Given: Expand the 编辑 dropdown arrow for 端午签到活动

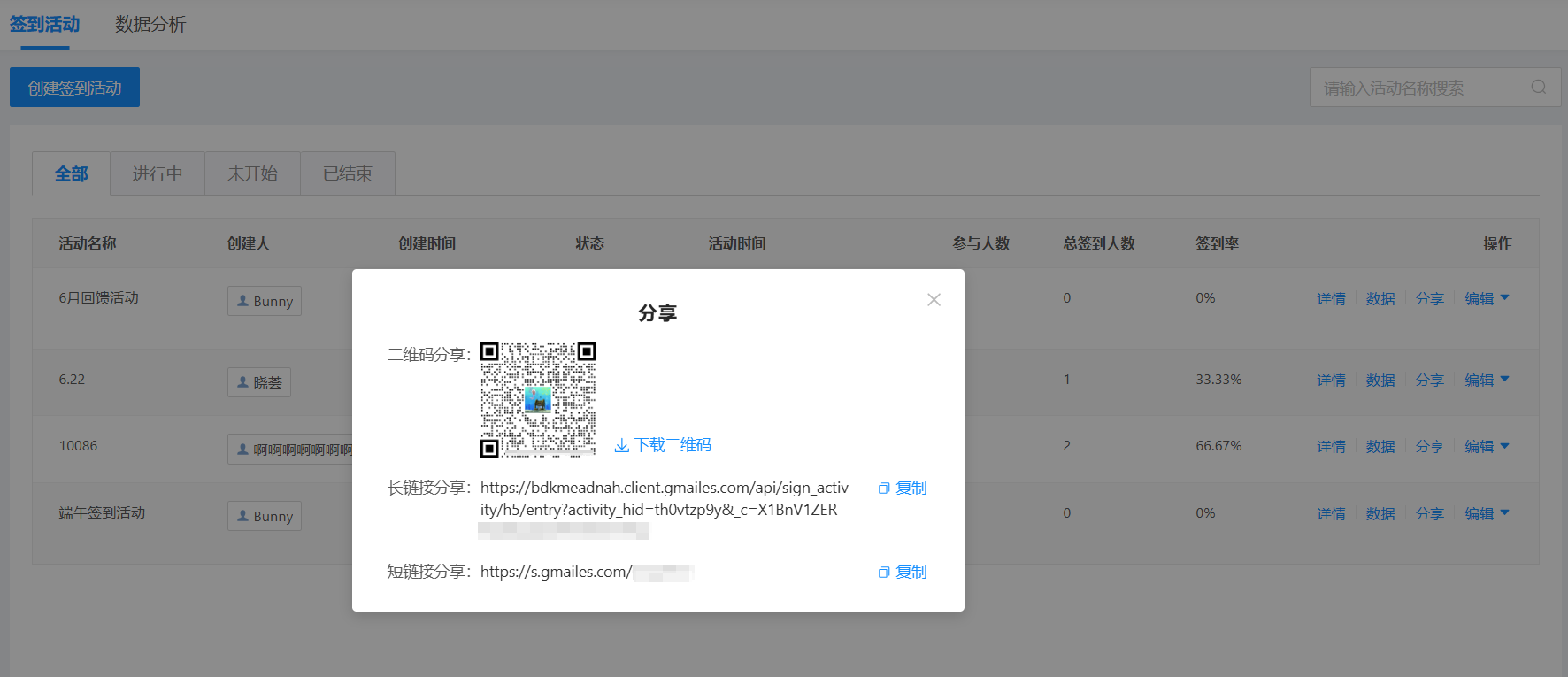Looking at the screenshot, I should (1505, 513).
